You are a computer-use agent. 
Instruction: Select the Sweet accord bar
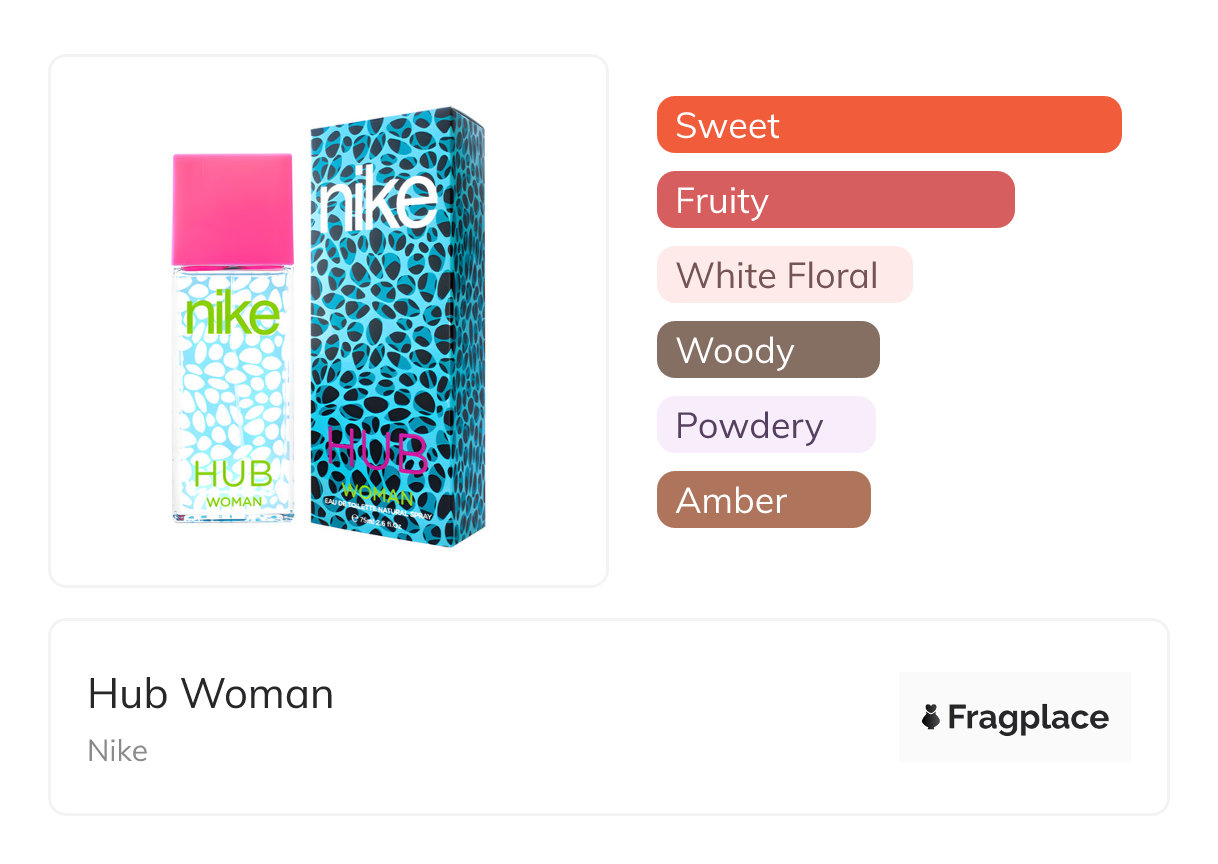pyautogui.click(x=888, y=125)
